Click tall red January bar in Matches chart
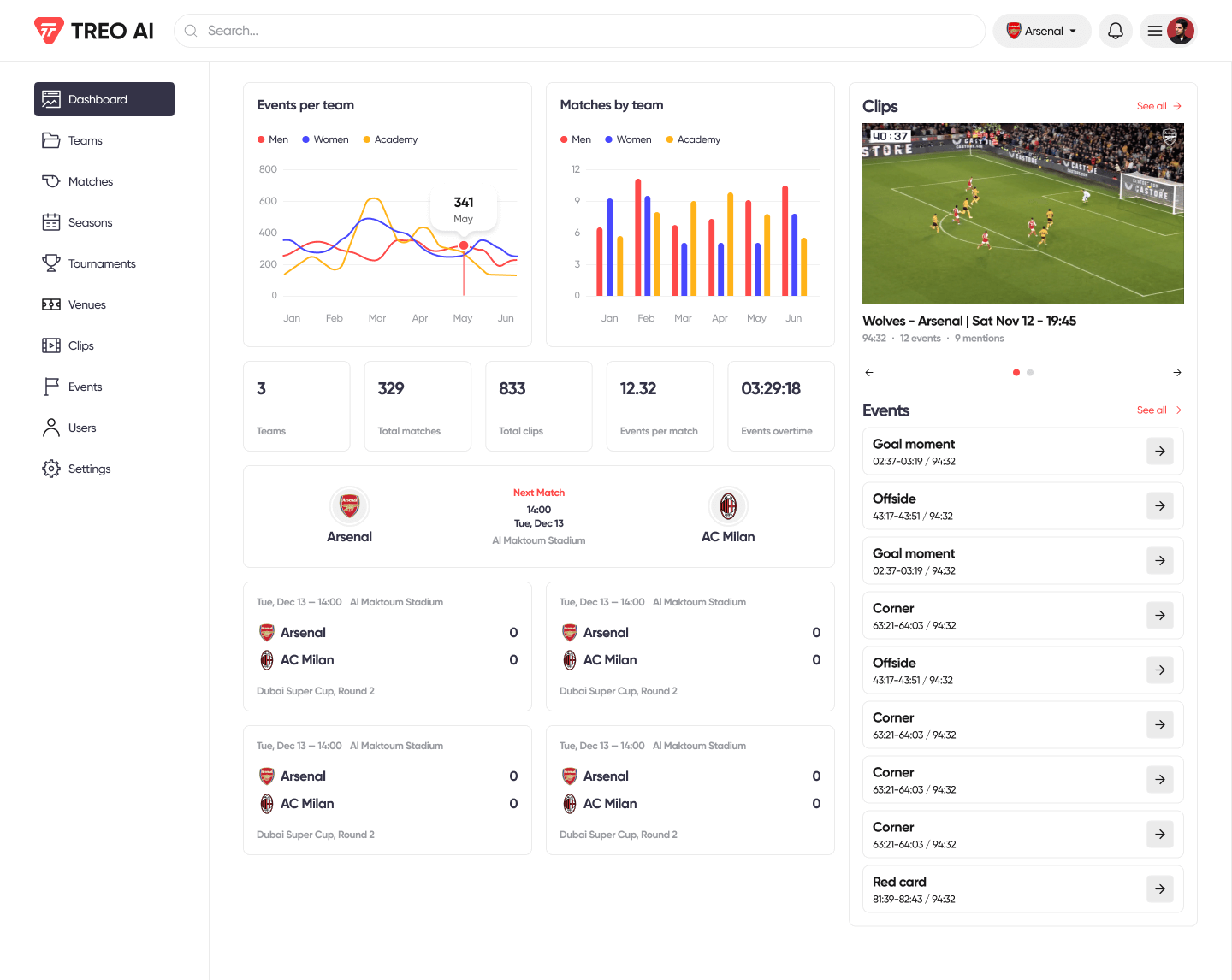 600,262
